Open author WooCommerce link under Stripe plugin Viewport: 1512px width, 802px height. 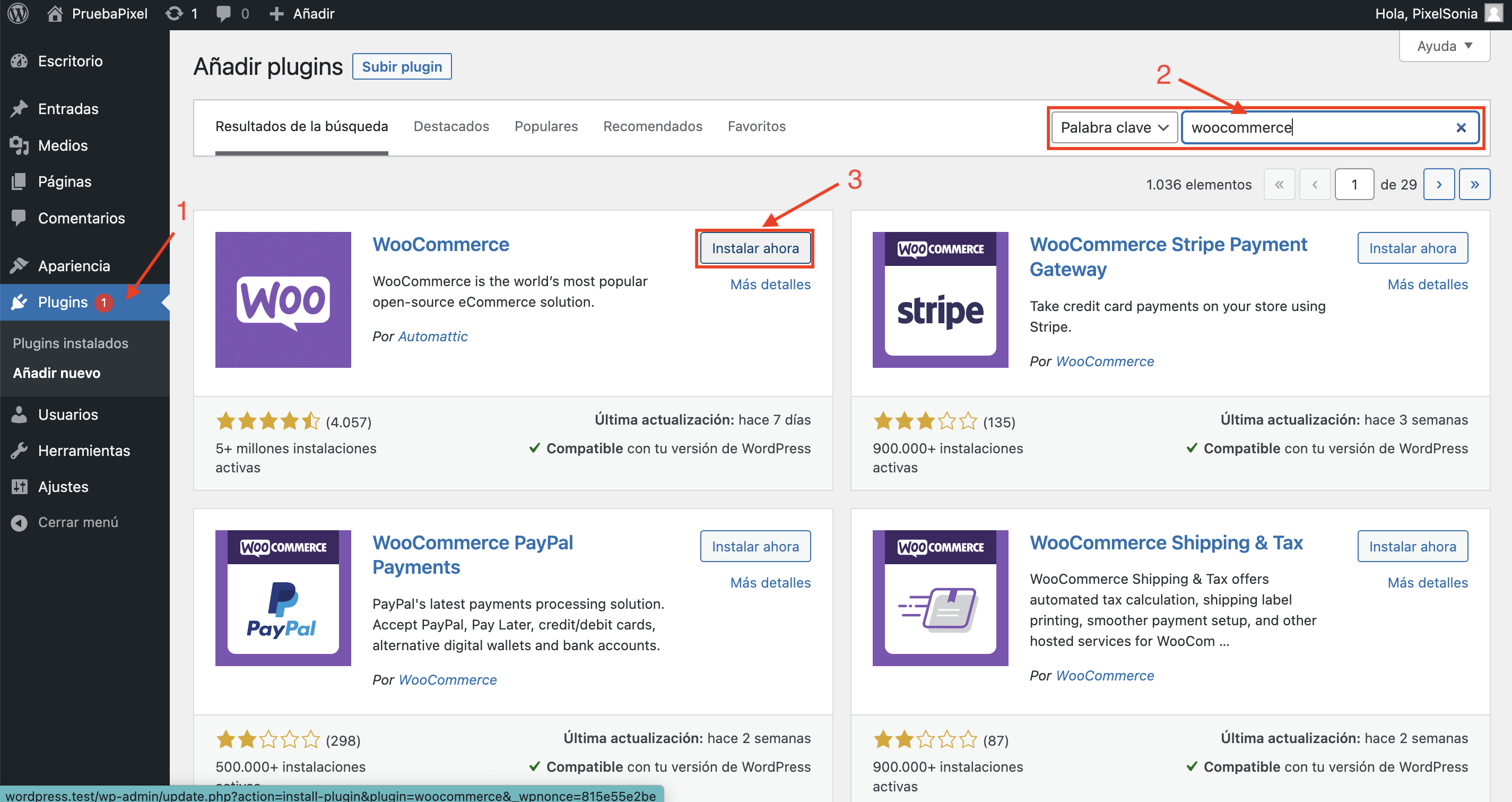(1105, 361)
